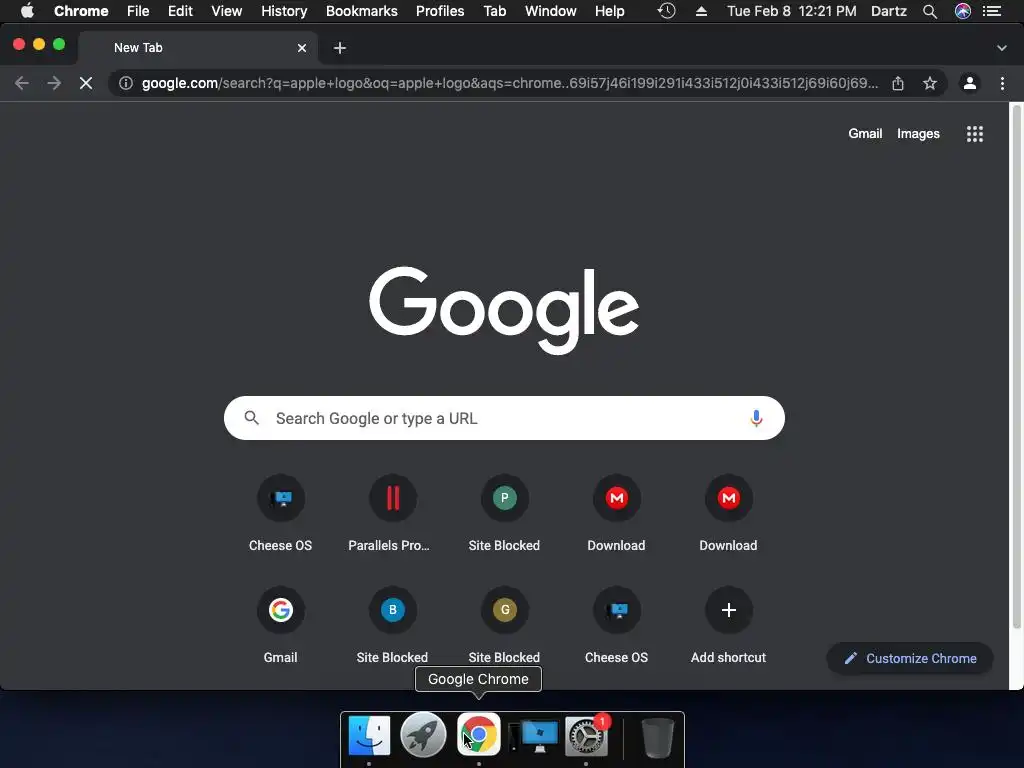Click the Customize Chrome button
1024x768 pixels.
coord(910,658)
